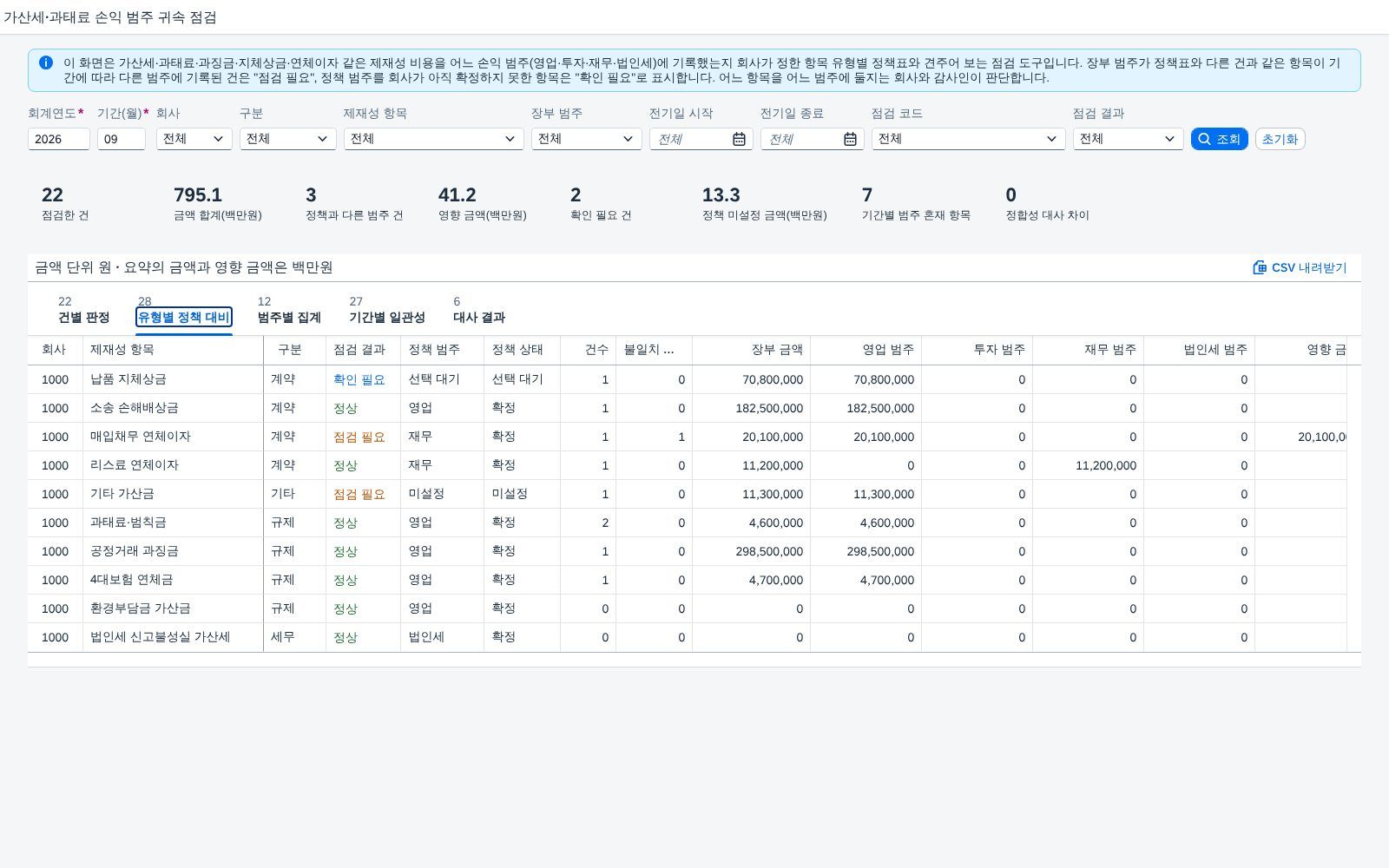
Task: Click the 기간별 범주 혼재 항목 summary tile
Action: coord(916,204)
